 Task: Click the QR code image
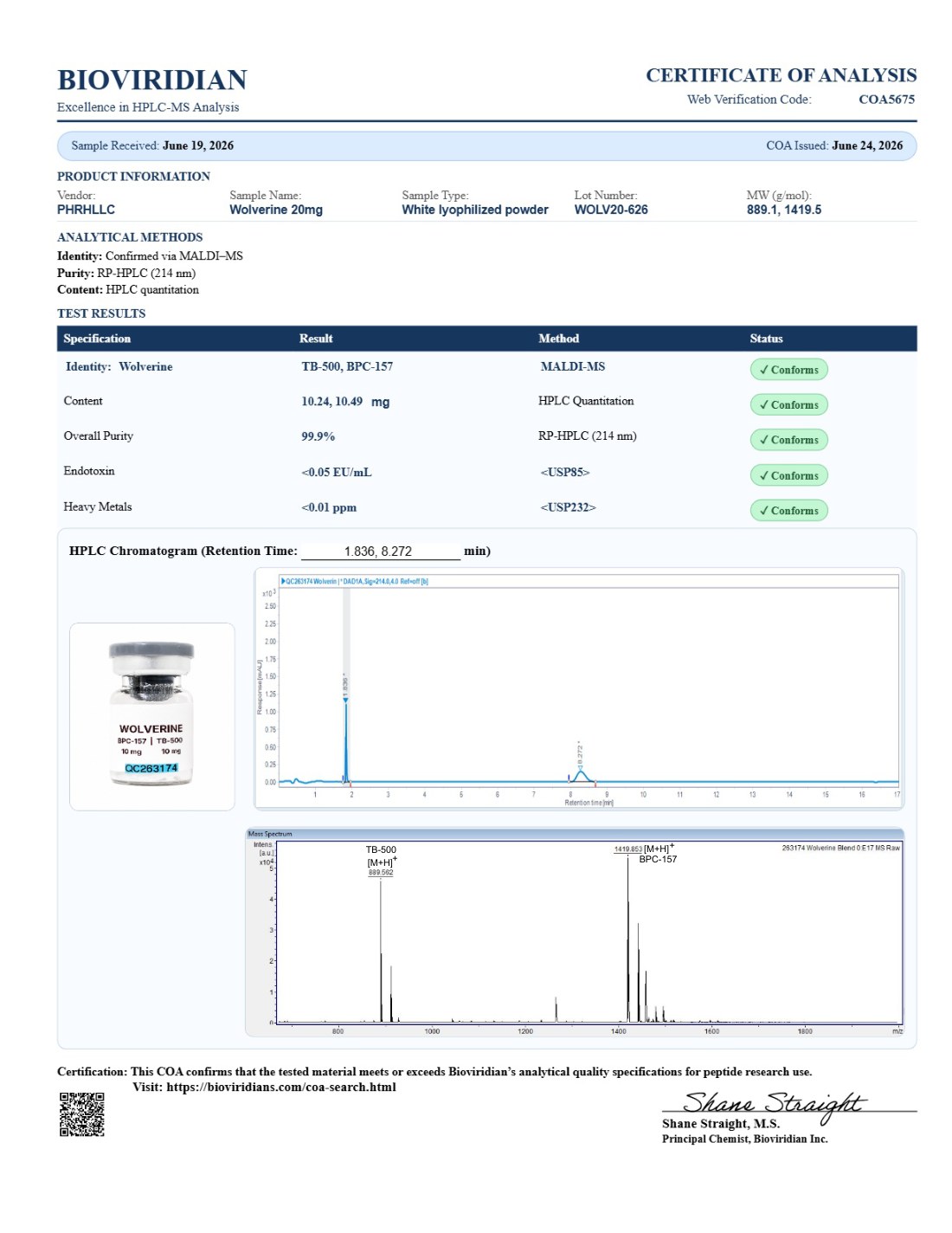coord(82,1114)
